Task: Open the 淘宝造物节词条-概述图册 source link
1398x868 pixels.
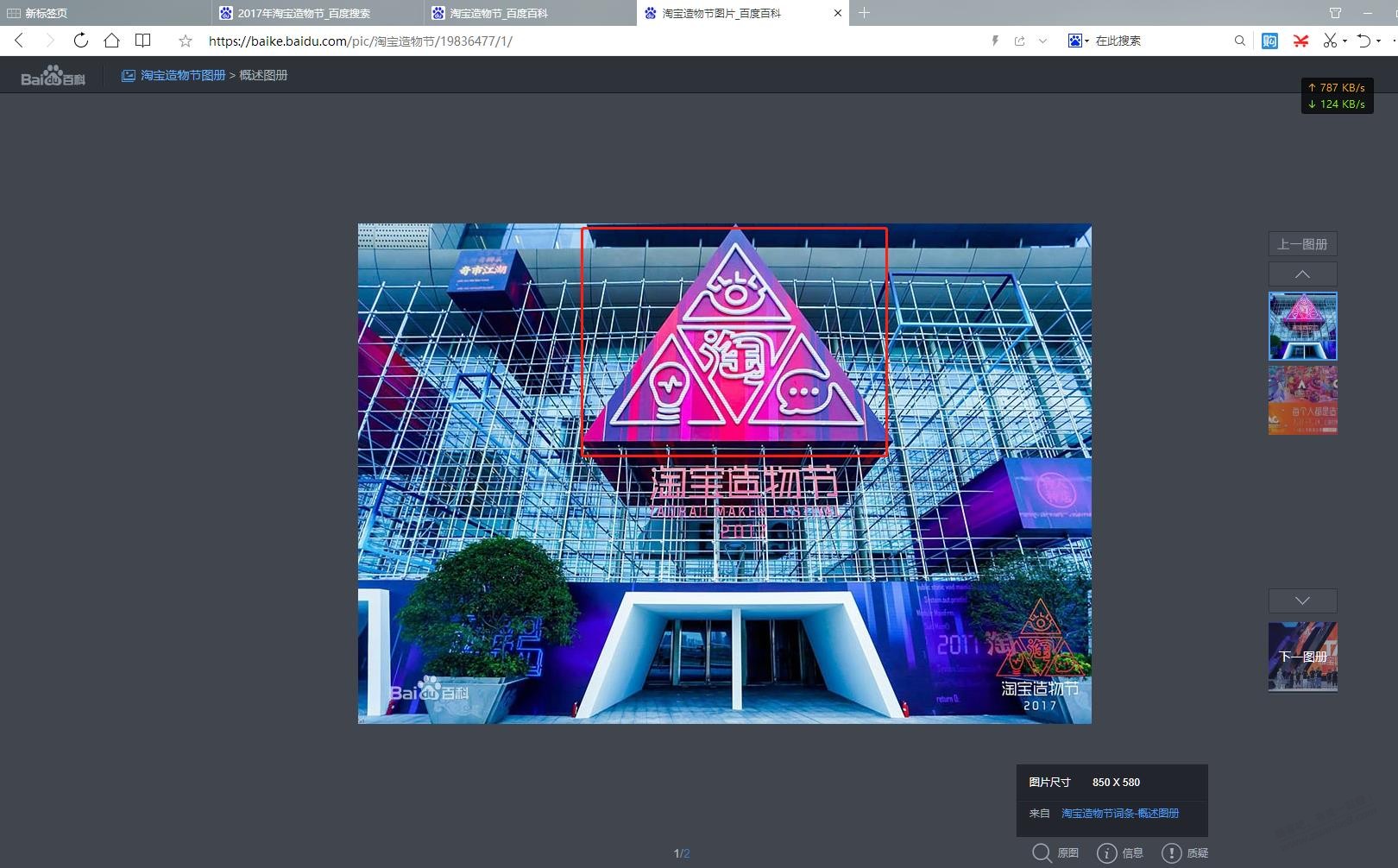Action: [1120, 813]
